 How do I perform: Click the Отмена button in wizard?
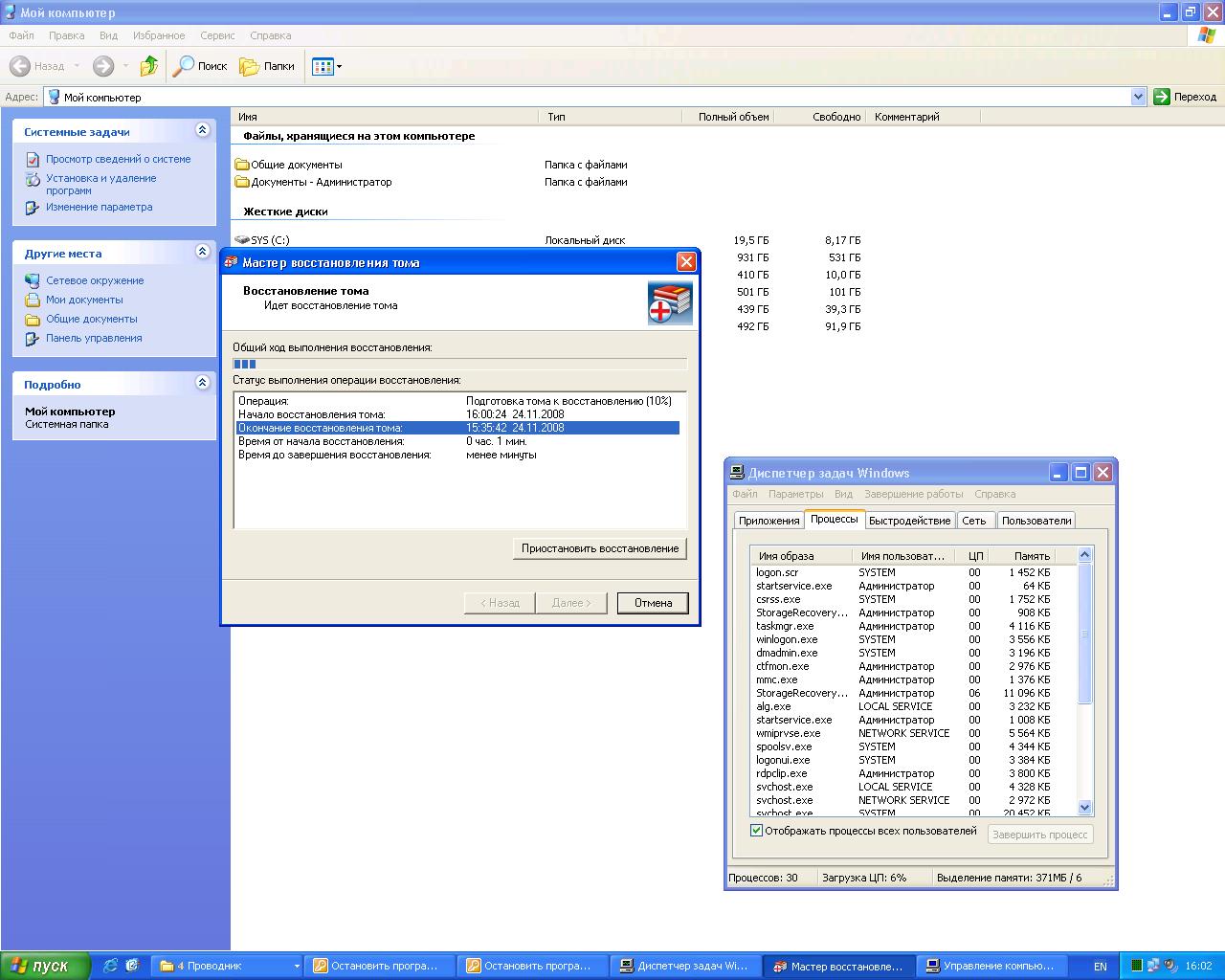pos(653,603)
